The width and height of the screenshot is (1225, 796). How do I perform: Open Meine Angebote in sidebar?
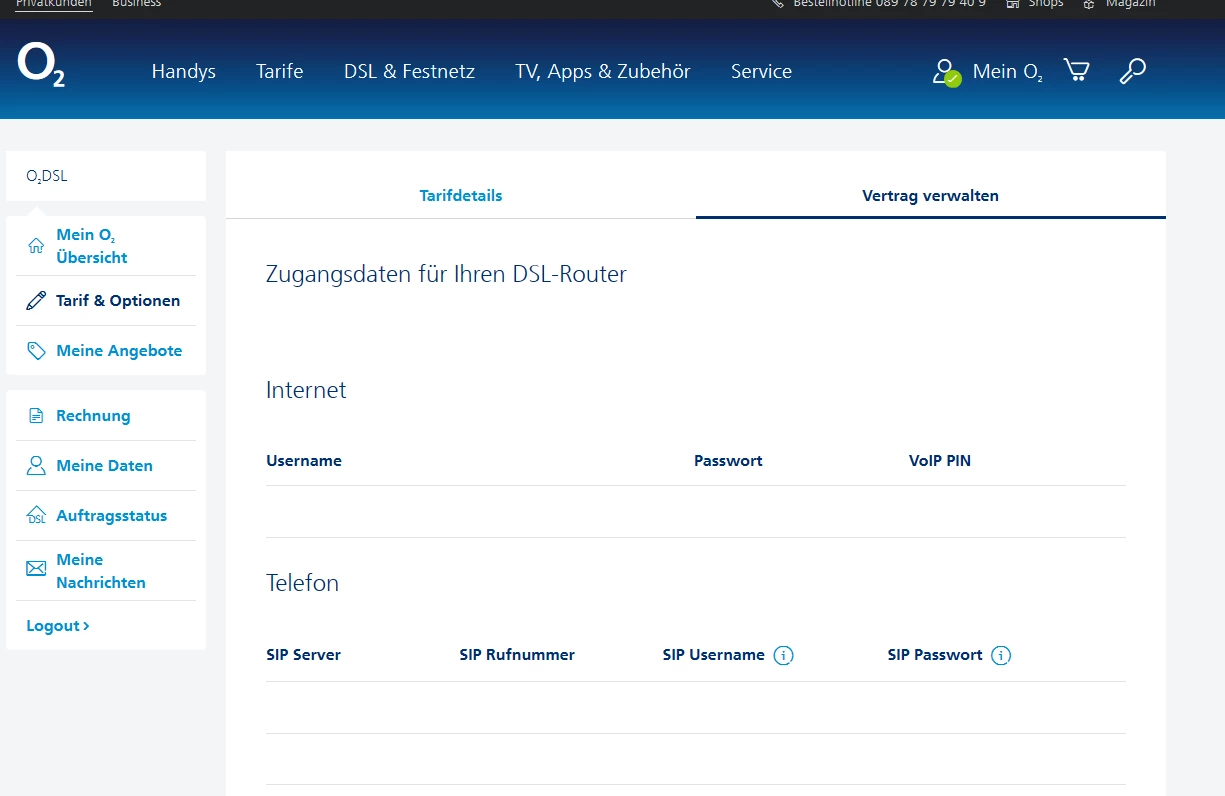click(x=119, y=351)
